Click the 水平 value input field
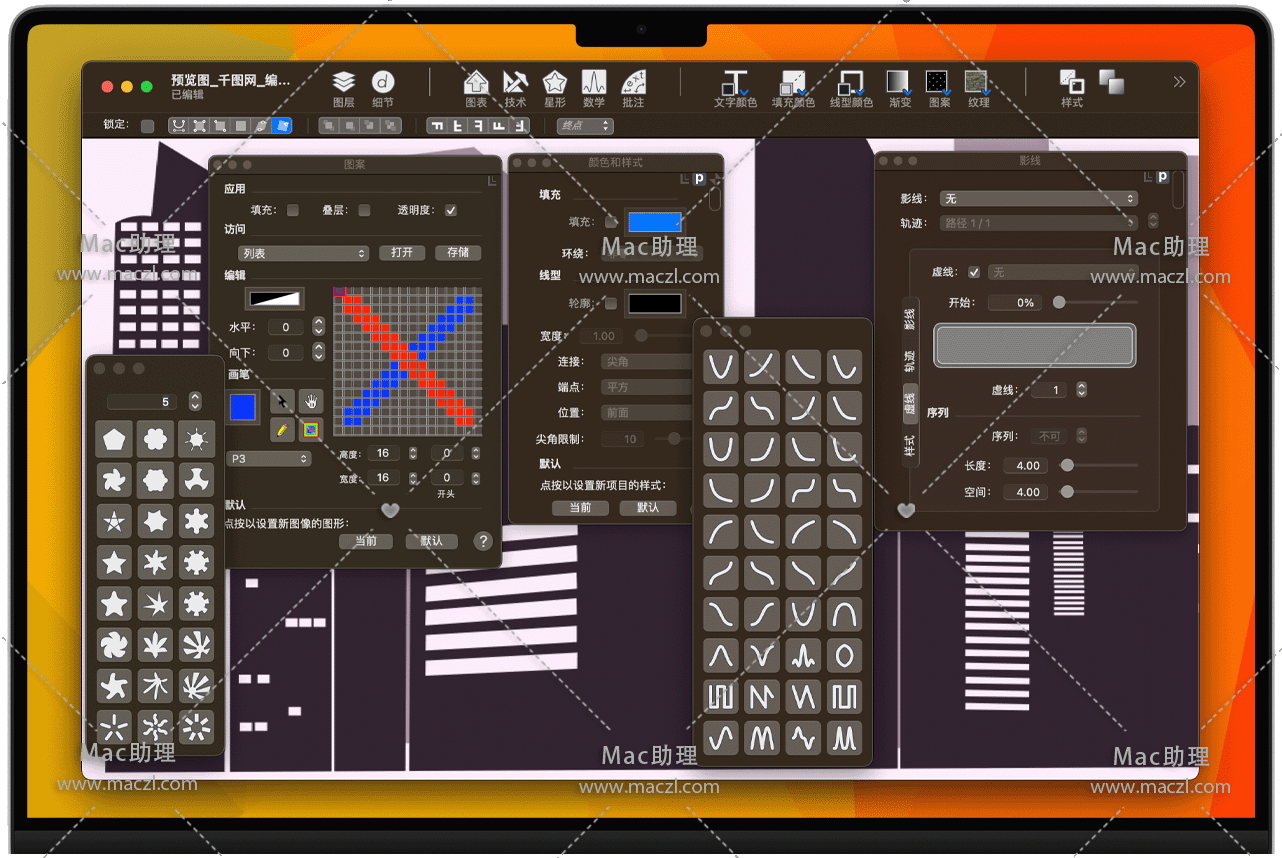This screenshot has width=1282, height=858. point(286,327)
